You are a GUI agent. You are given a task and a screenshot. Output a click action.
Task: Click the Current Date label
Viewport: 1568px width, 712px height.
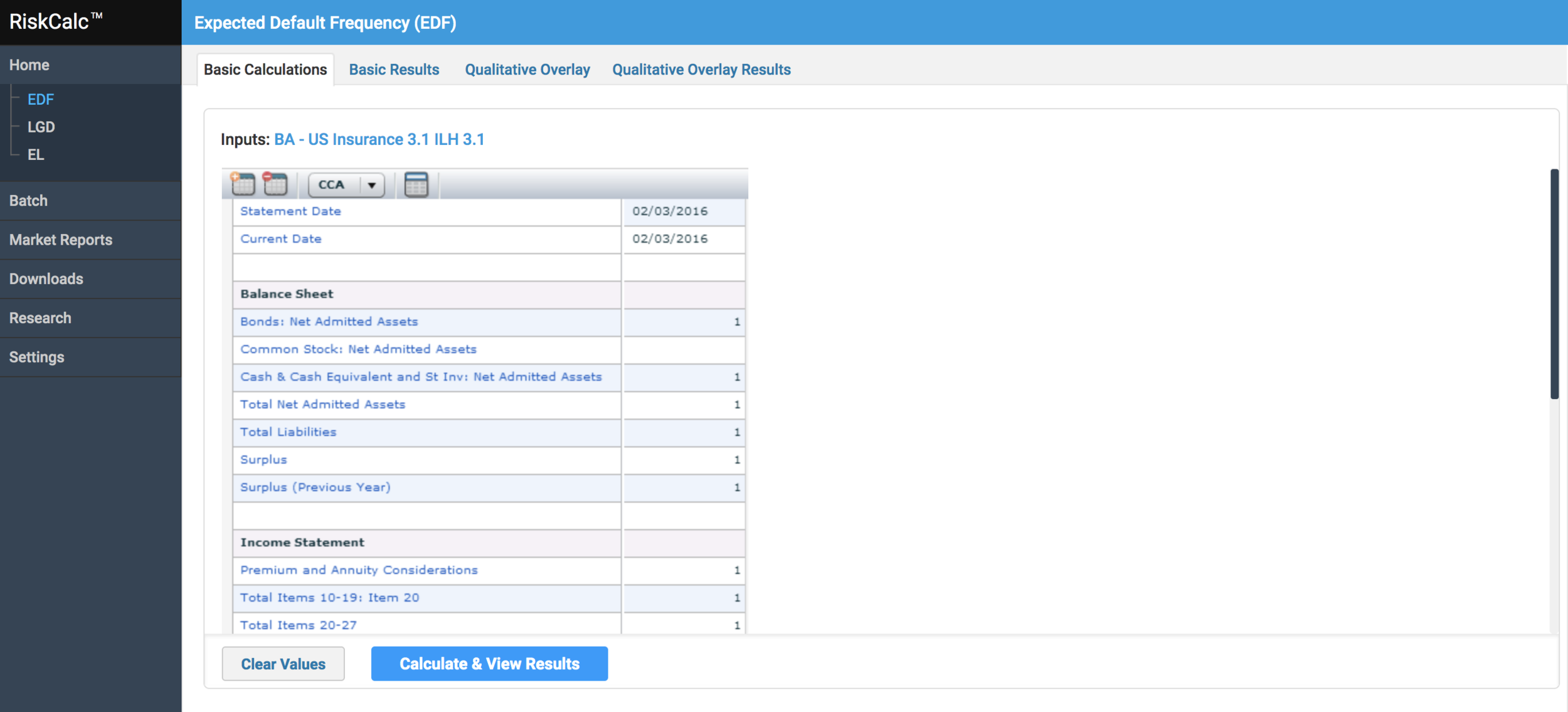pos(281,239)
